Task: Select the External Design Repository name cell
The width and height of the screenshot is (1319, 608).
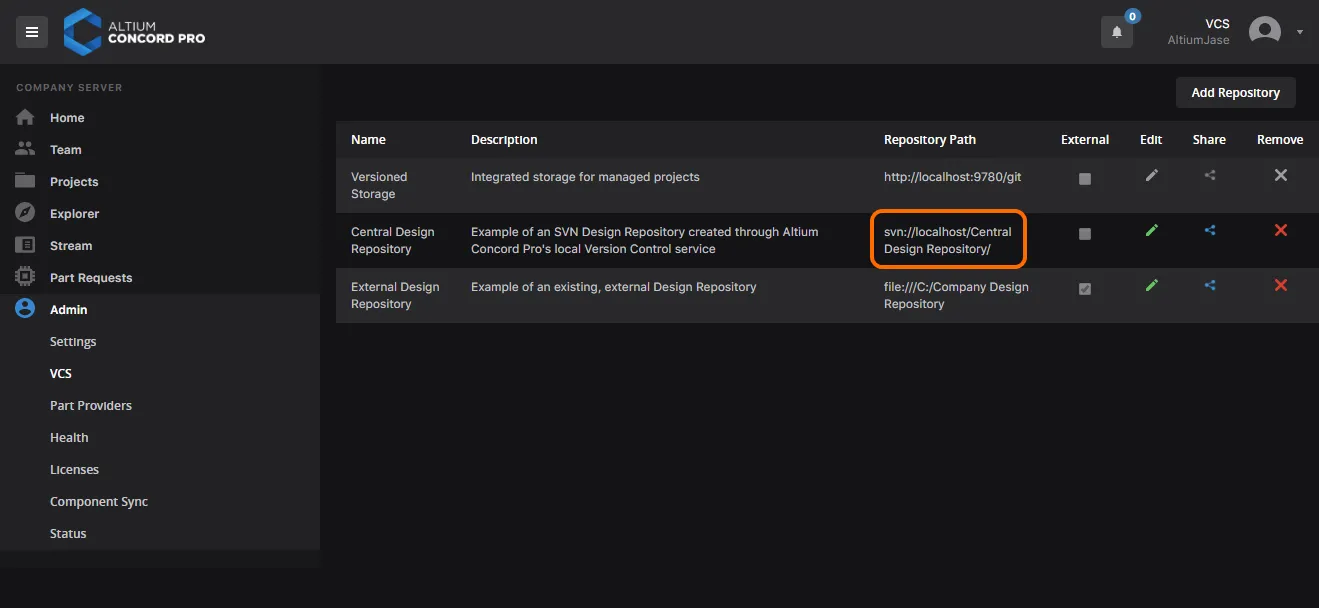Action: tap(395, 295)
